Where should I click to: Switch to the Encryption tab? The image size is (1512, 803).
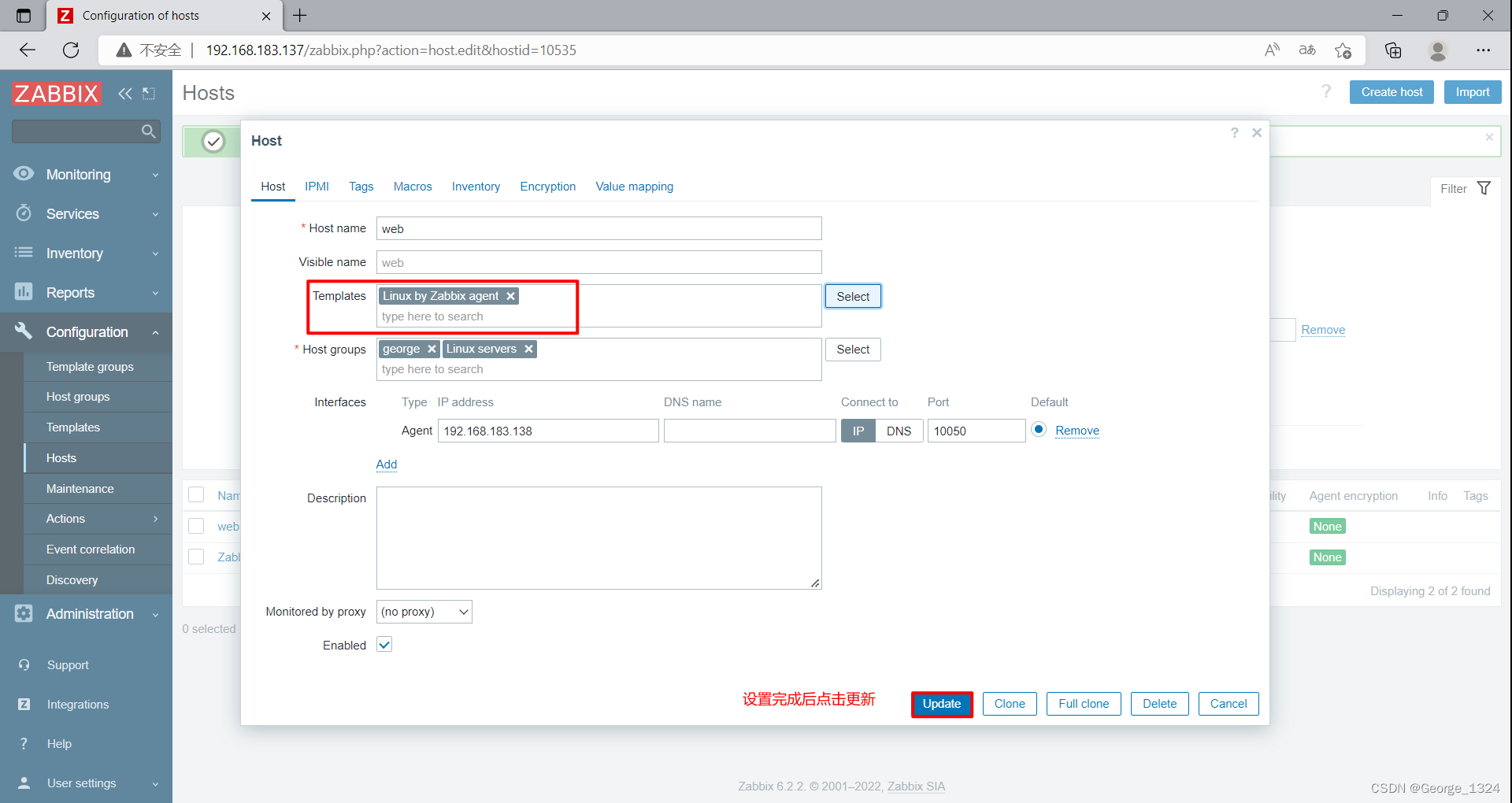click(548, 187)
